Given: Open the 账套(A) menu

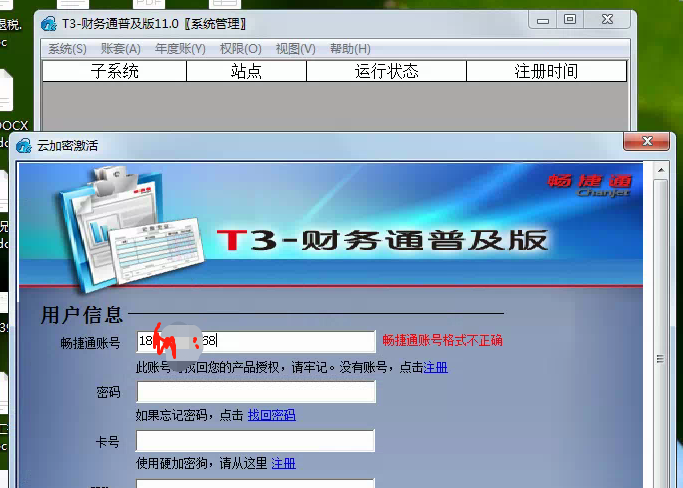Looking at the screenshot, I should pyautogui.click(x=121, y=49).
